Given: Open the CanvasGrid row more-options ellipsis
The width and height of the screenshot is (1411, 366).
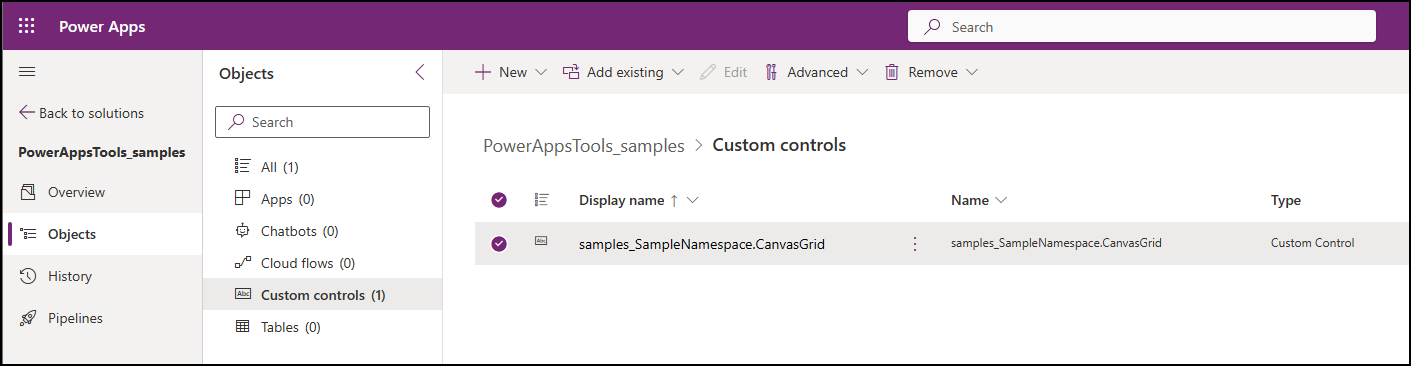Looking at the screenshot, I should coord(914,243).
